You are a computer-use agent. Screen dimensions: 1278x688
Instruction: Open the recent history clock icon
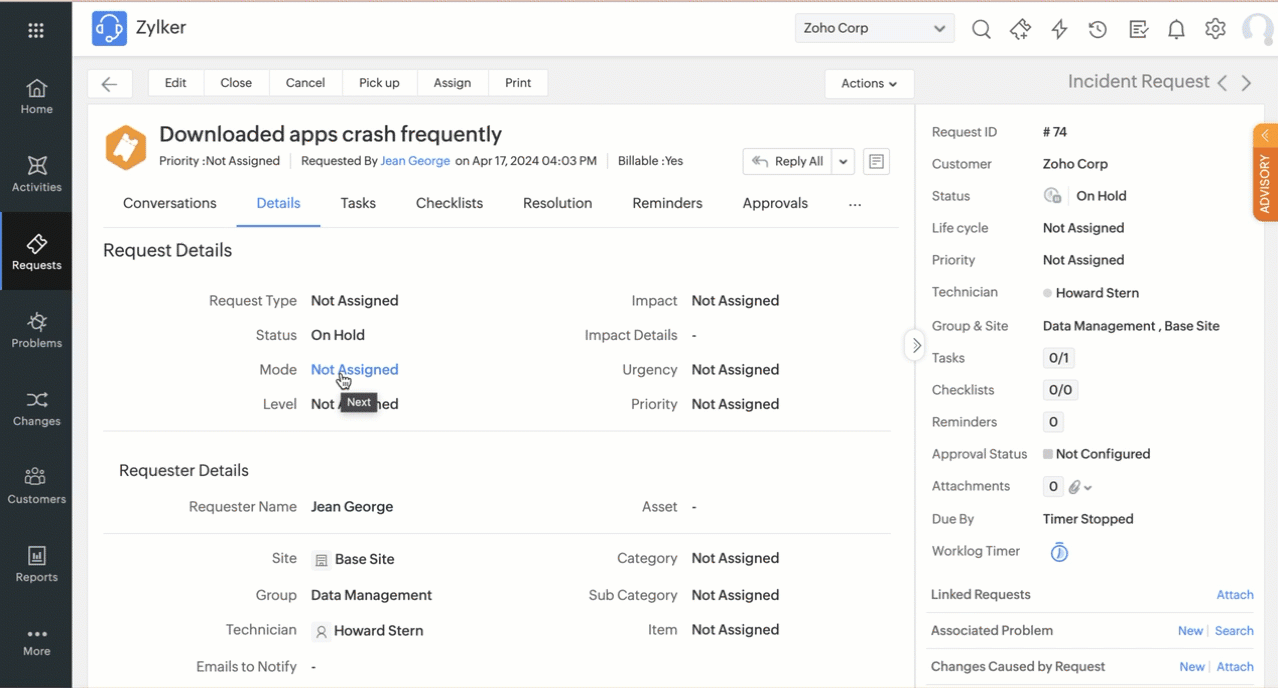pos(1098,29)
